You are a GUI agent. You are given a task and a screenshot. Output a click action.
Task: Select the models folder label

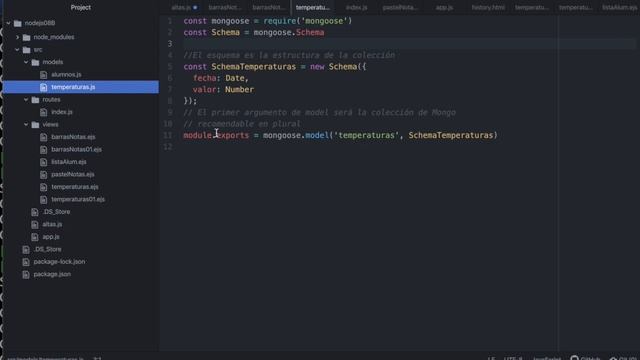(x=53, y=62)
